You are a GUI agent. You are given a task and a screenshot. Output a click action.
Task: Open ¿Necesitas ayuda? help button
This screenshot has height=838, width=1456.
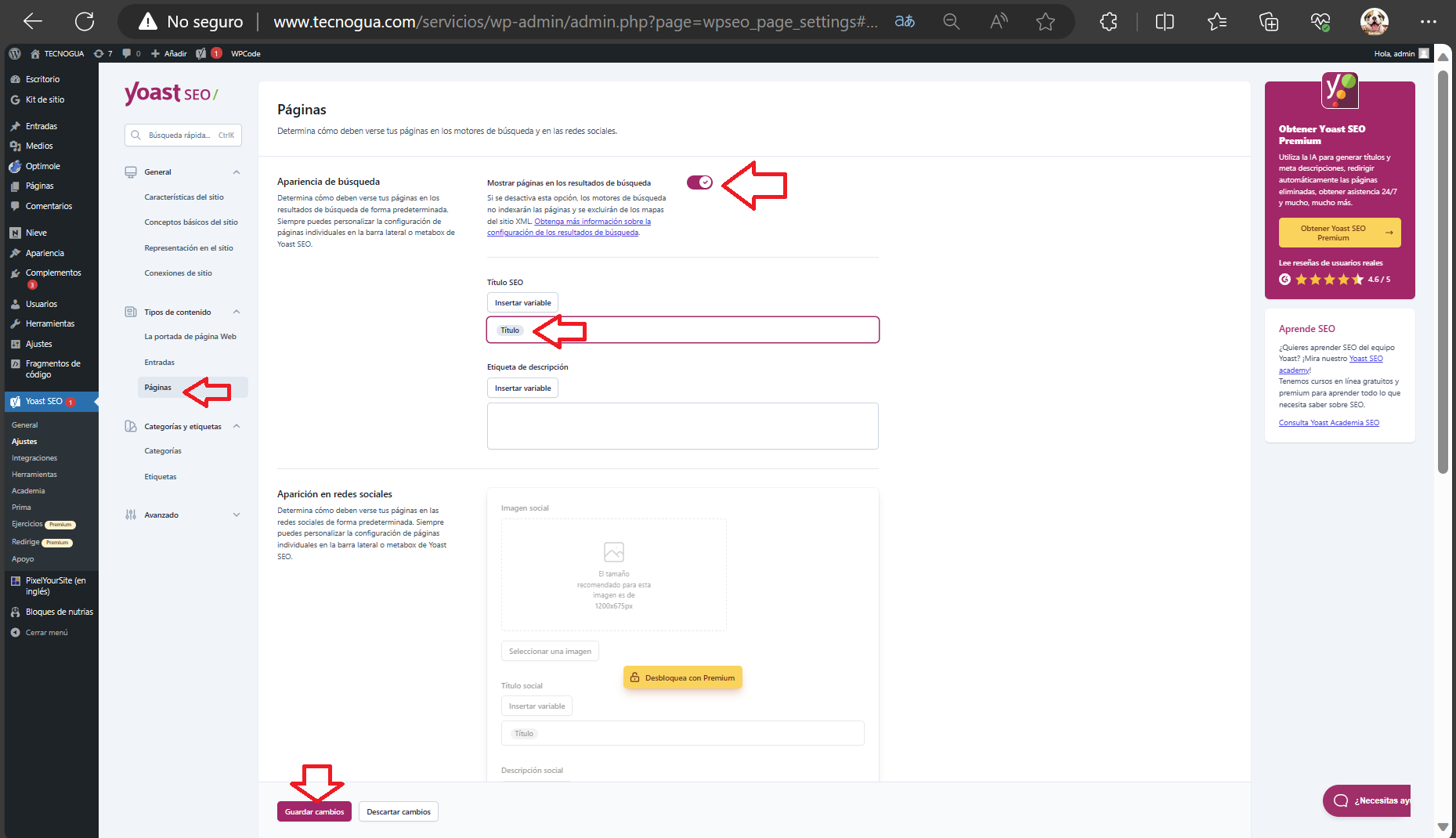[1367, 800]
